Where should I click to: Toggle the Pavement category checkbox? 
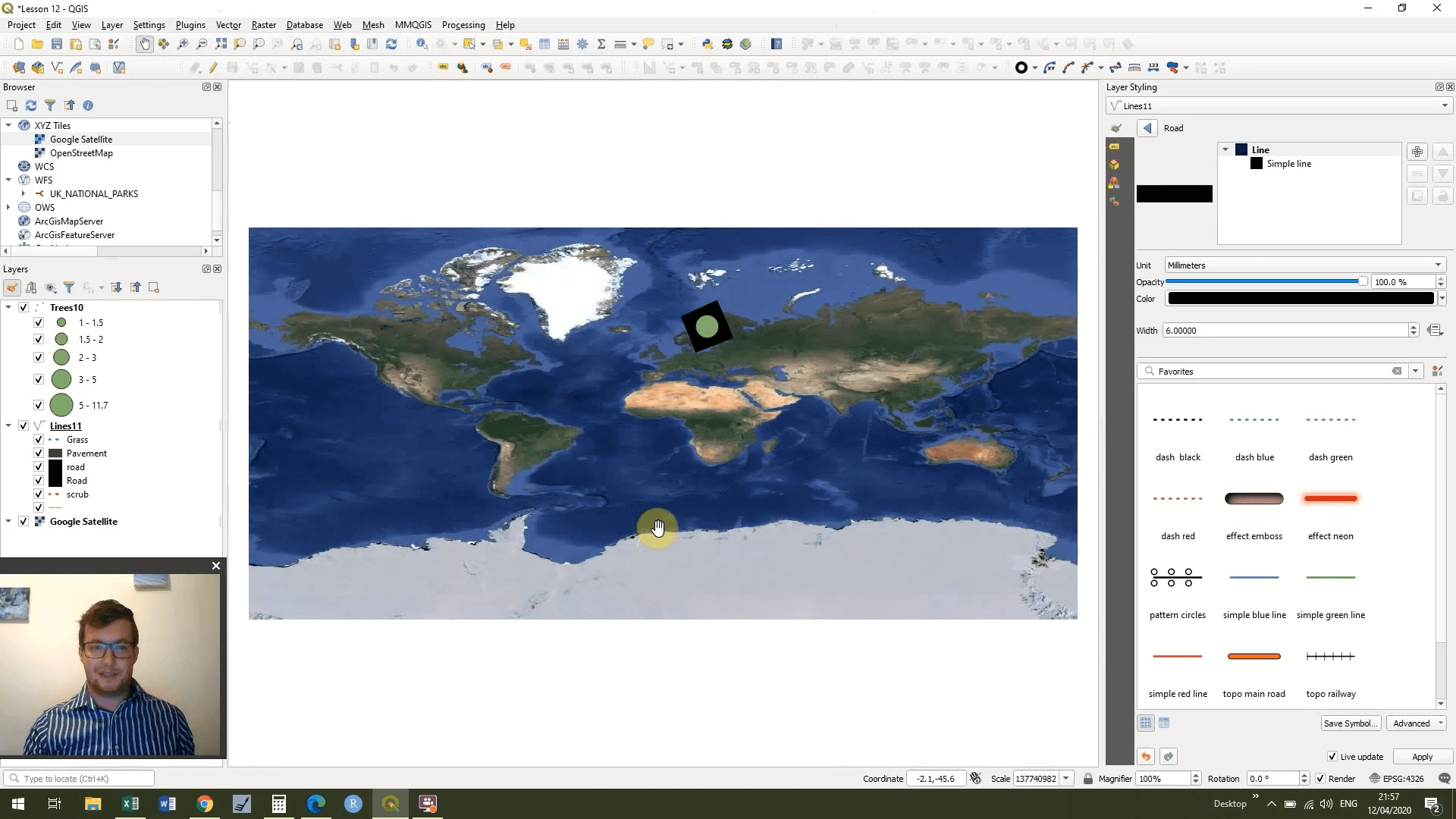[x=39, y=453]
